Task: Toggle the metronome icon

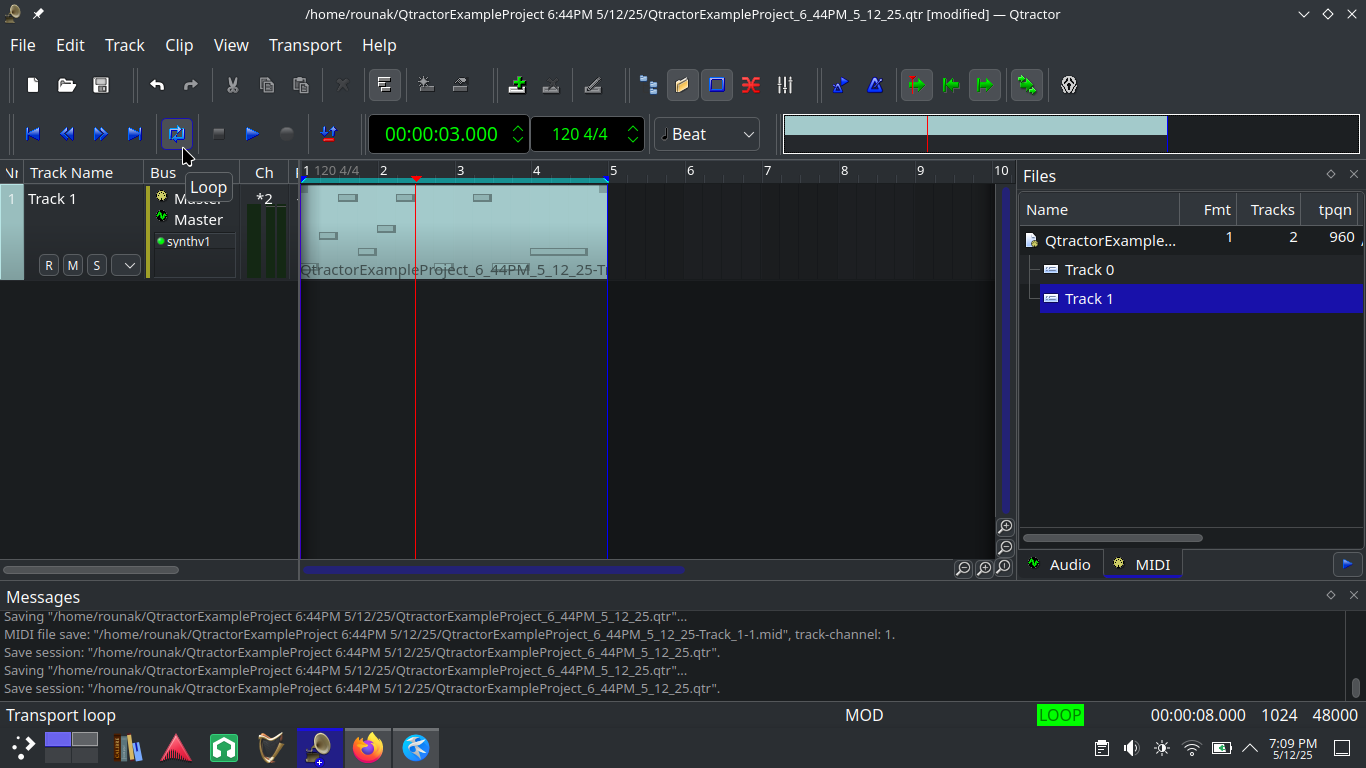Action: pos(875,85)
